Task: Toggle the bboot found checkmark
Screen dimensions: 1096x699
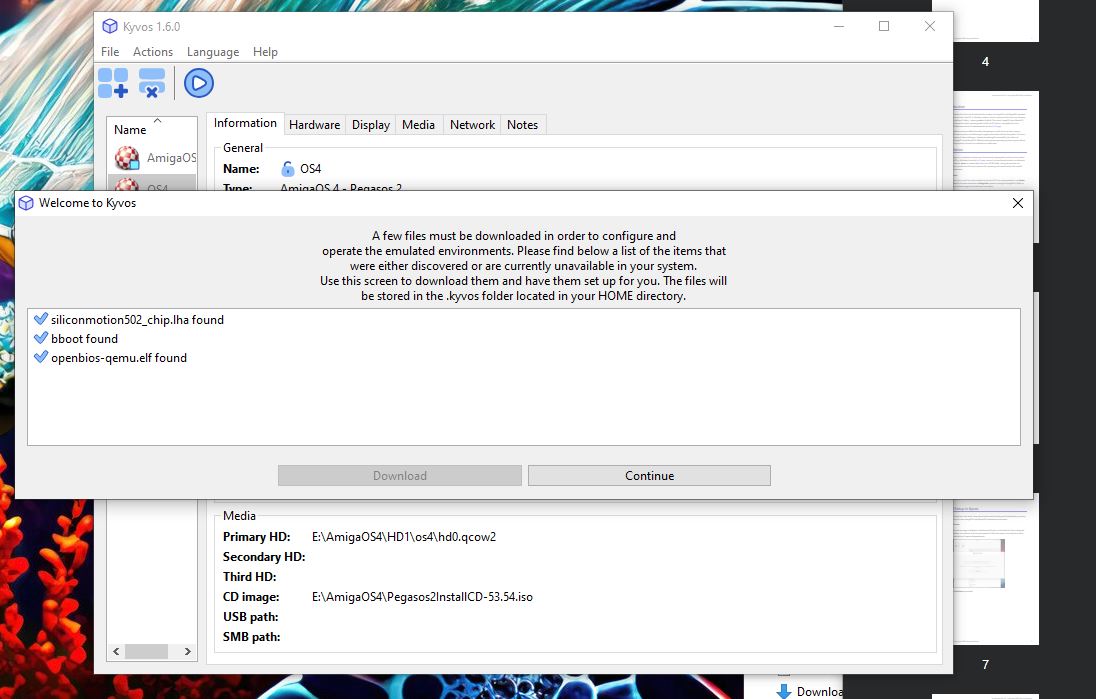Action: coord(41,338)
